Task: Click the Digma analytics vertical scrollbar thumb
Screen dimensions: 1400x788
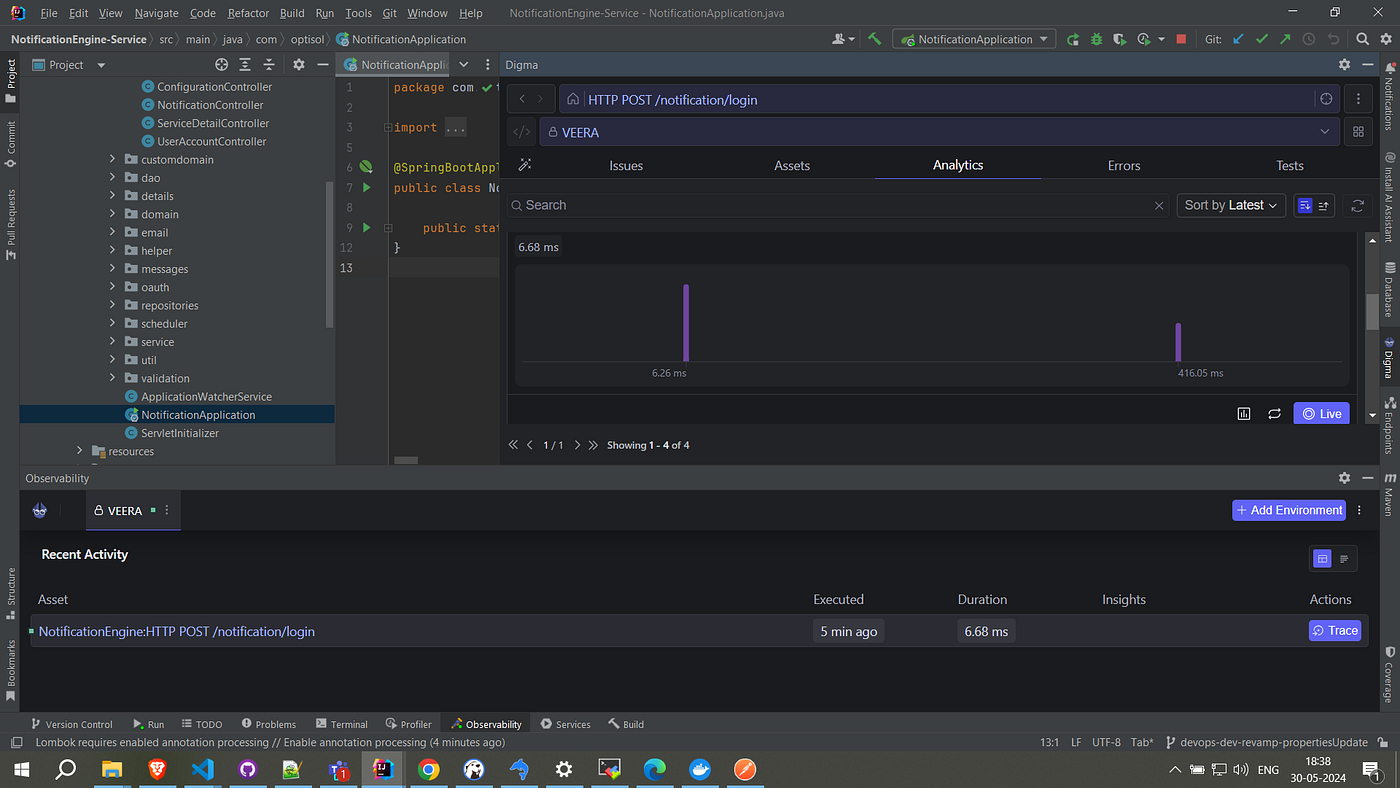Action: (x=1372, y=311)
